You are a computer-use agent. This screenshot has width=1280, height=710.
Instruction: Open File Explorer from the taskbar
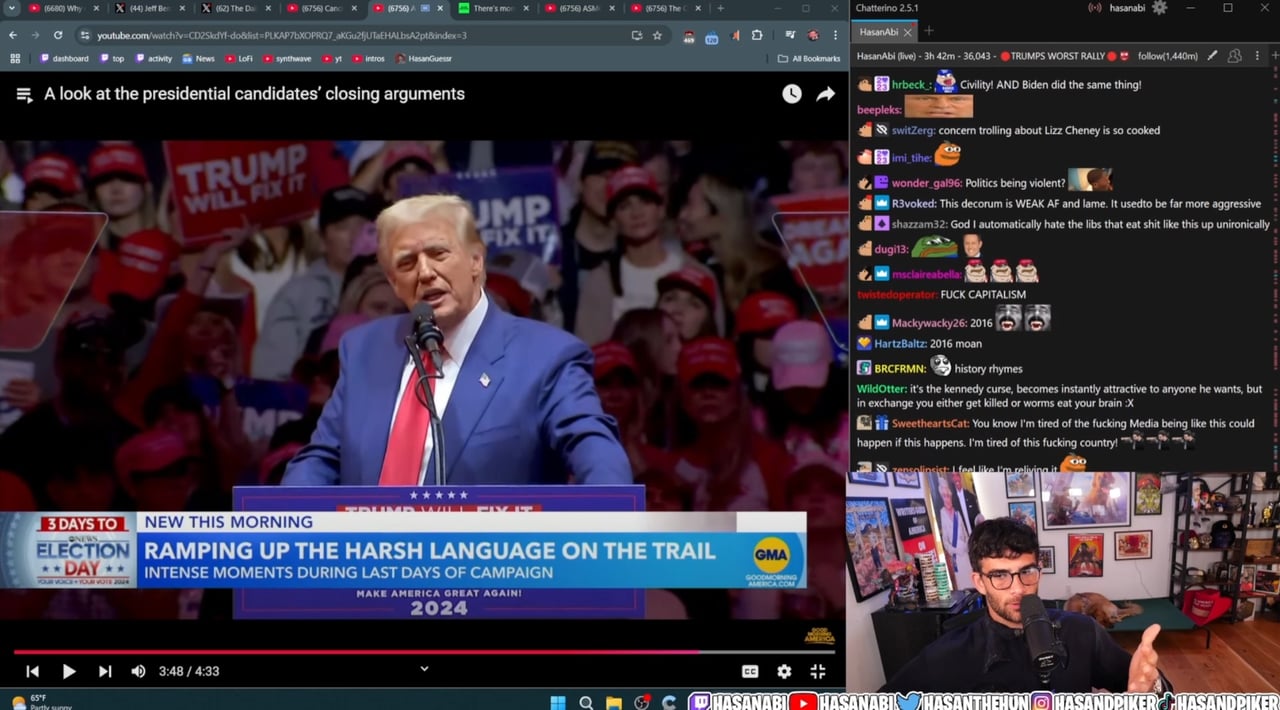coord(614,702)
